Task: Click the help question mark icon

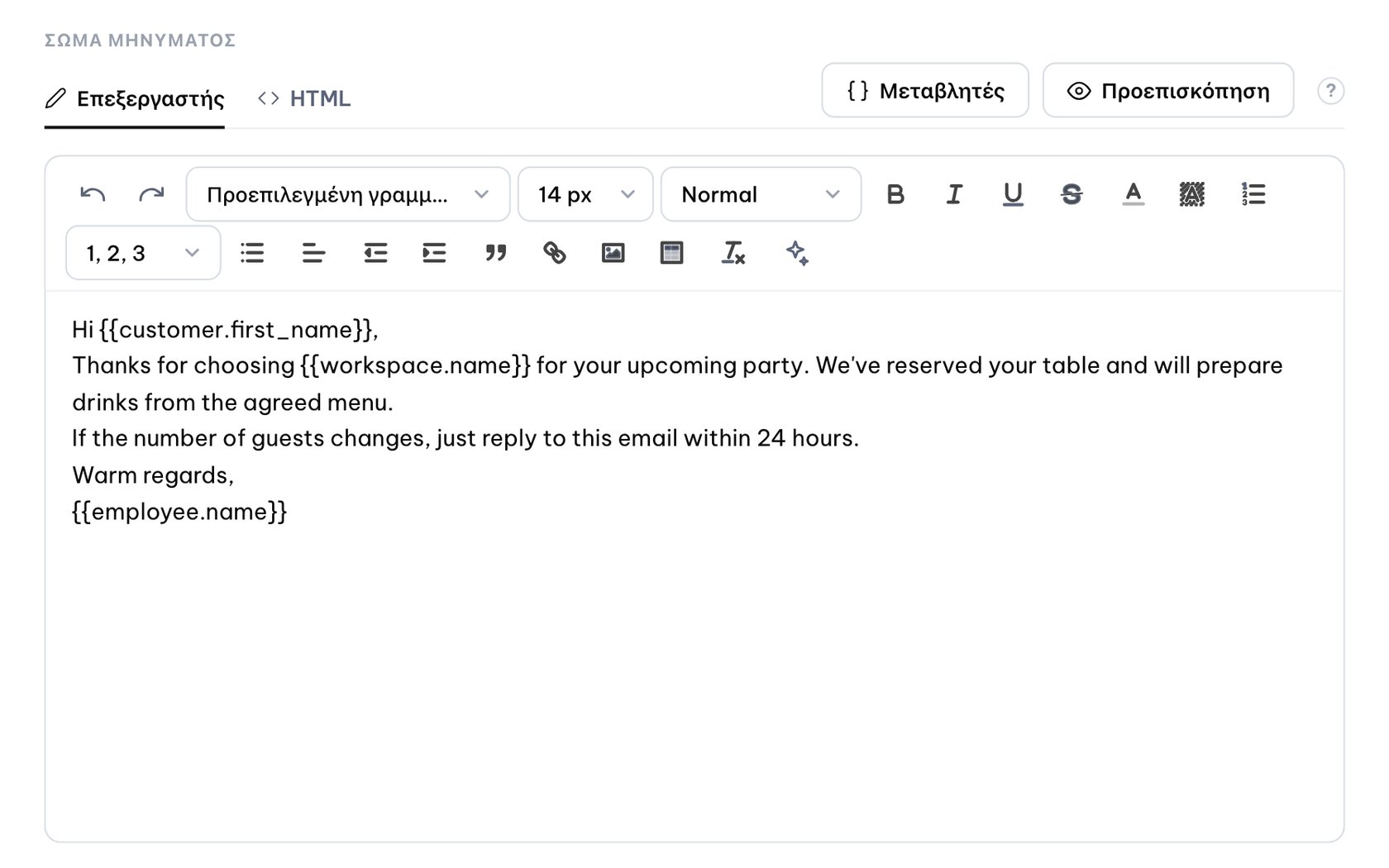Action: [x=1330, y=91]
